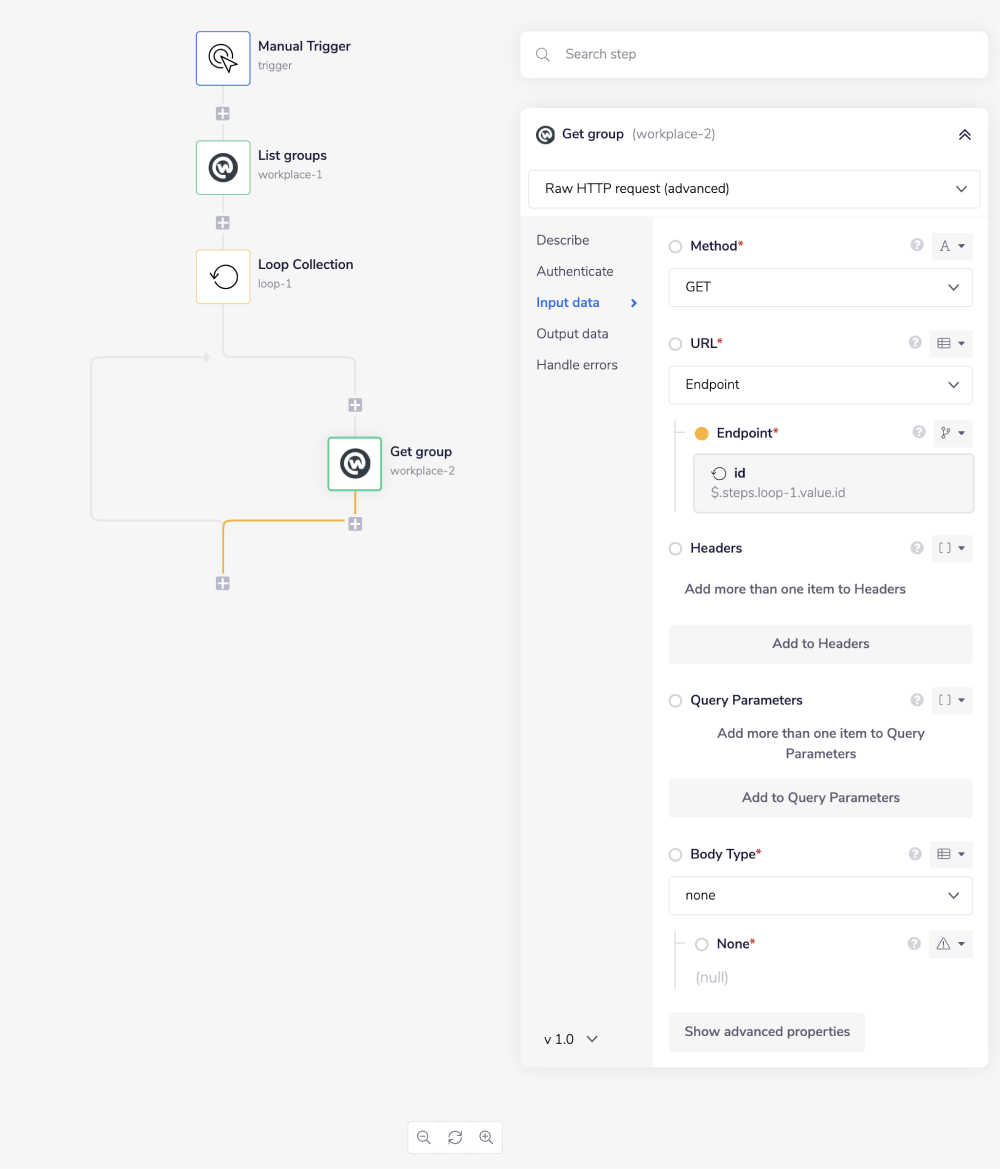Switch to the Authenticate tab
The image size is (1000, 1169).
pyautogui.click(x=574, y=271)
